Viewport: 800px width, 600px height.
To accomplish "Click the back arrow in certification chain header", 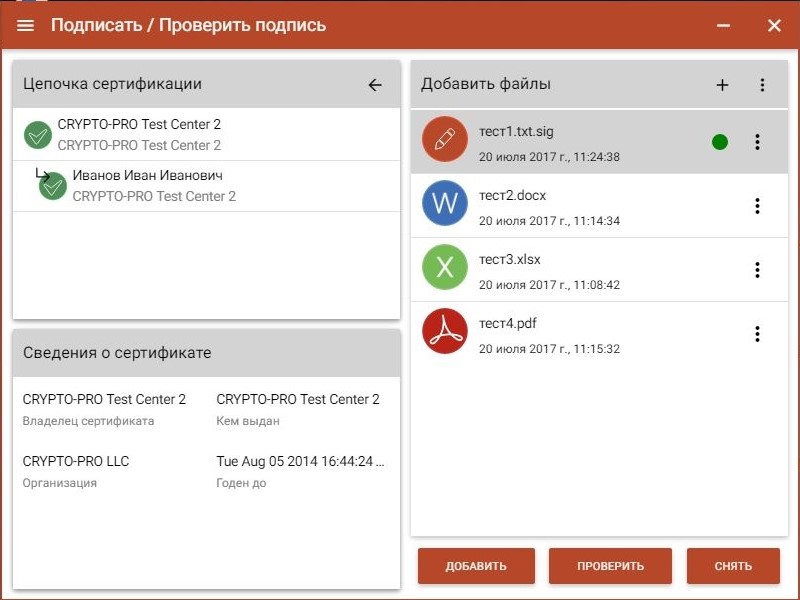I will click(x=375, y=85).
